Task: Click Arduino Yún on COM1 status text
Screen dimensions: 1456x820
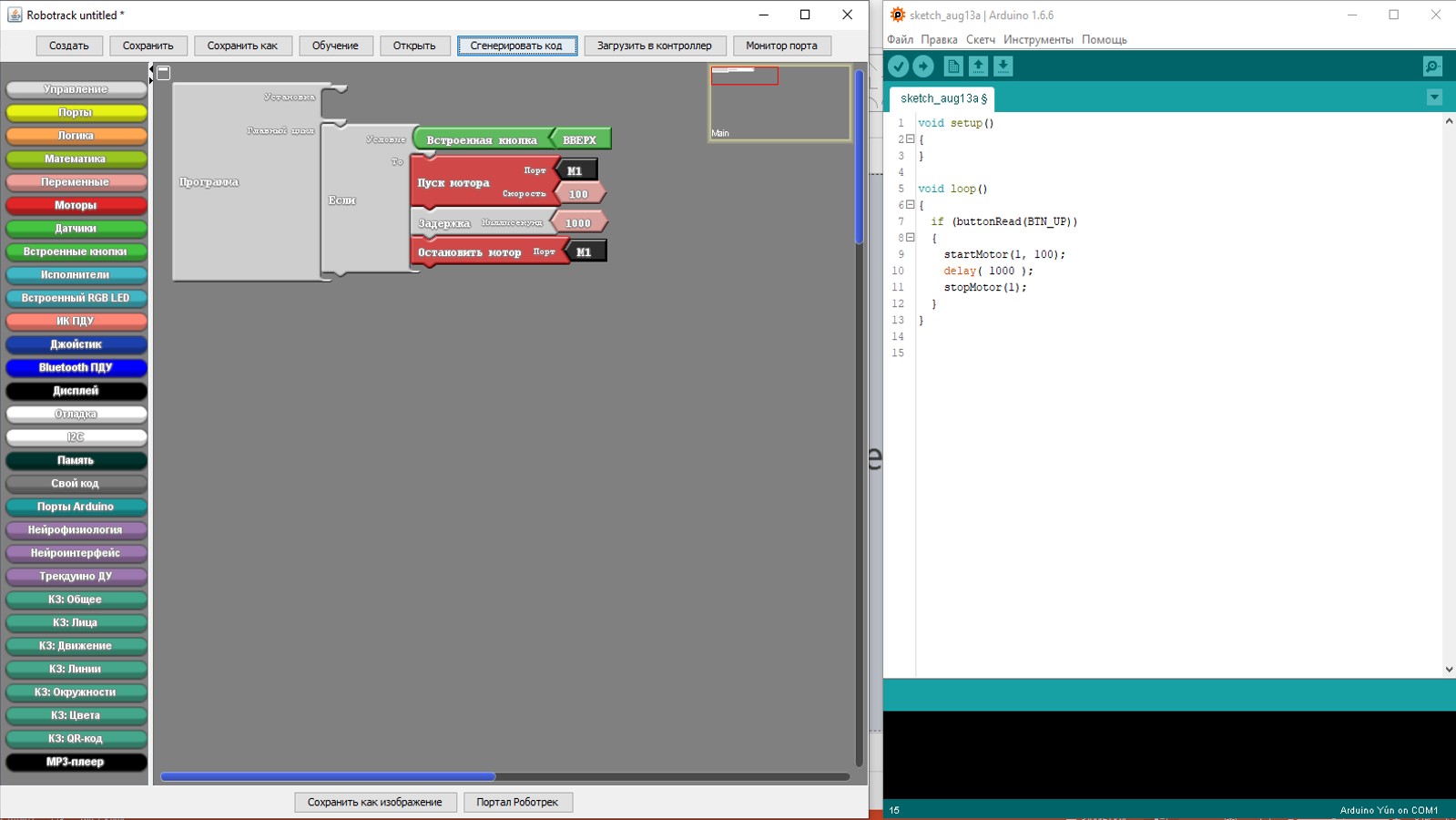Action: click(x=1389, y=810)
